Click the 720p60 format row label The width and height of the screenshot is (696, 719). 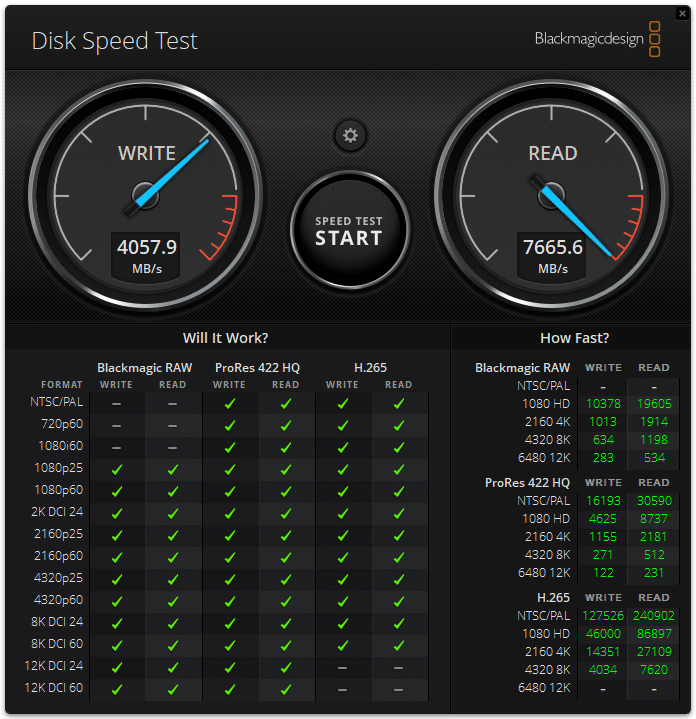(x=62, y=424)
